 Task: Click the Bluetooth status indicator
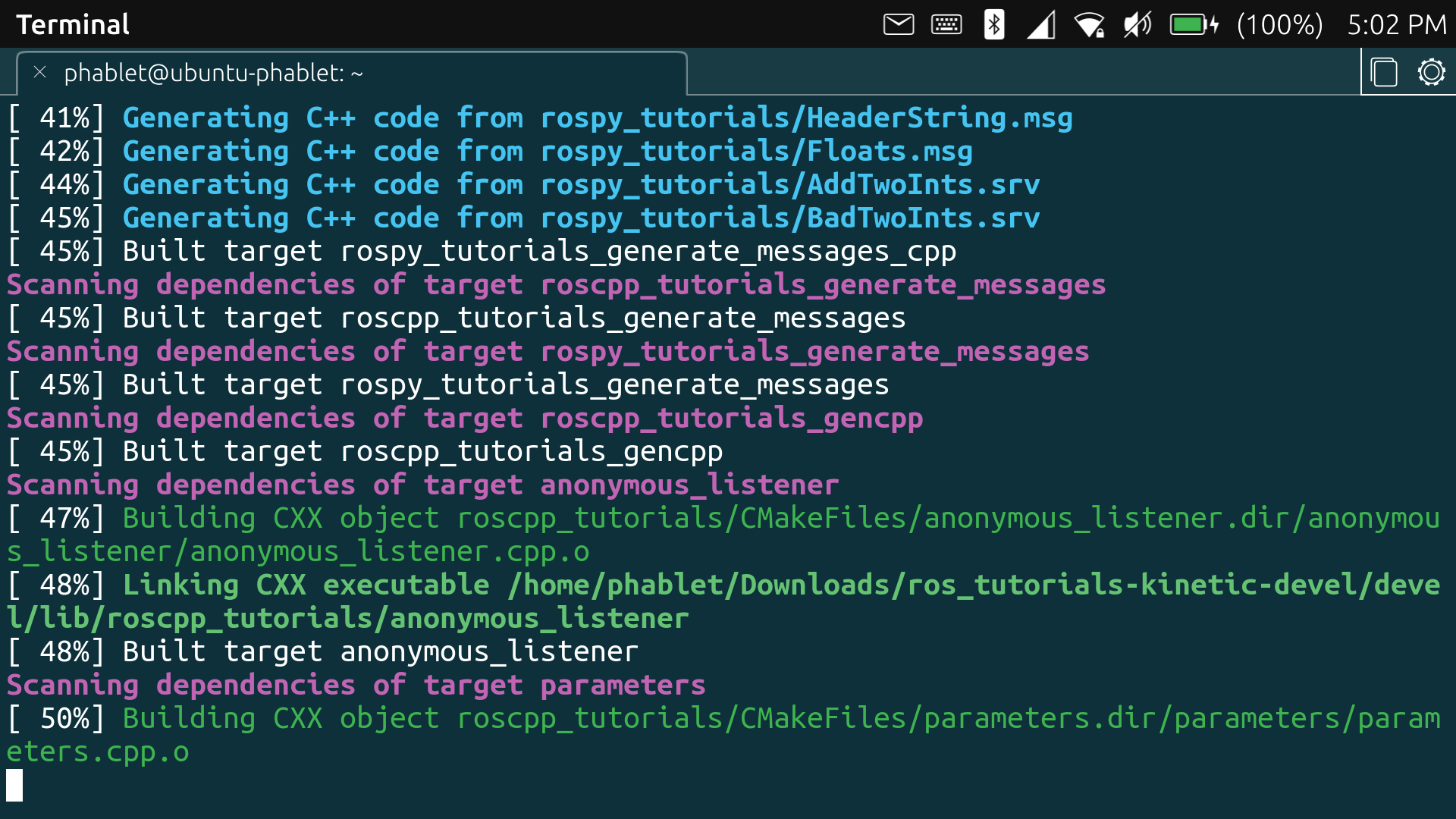[x=993, y=24]
